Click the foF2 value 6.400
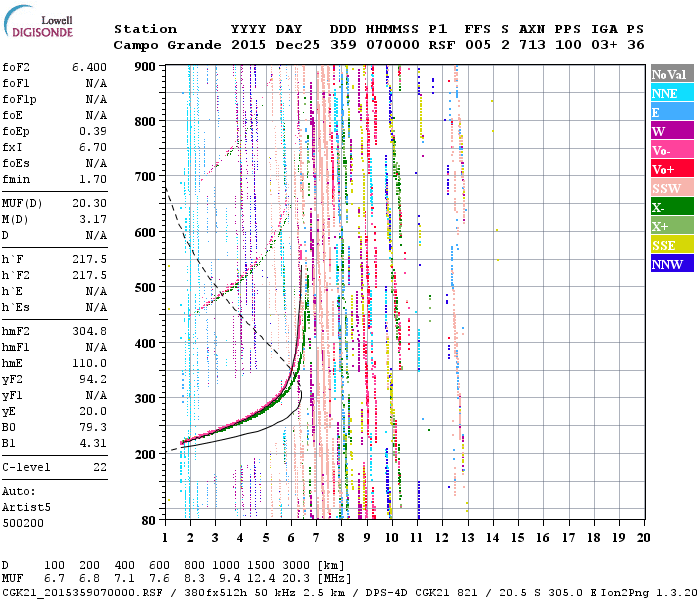Screen dimensions: 700x600 tap(89, 67)
